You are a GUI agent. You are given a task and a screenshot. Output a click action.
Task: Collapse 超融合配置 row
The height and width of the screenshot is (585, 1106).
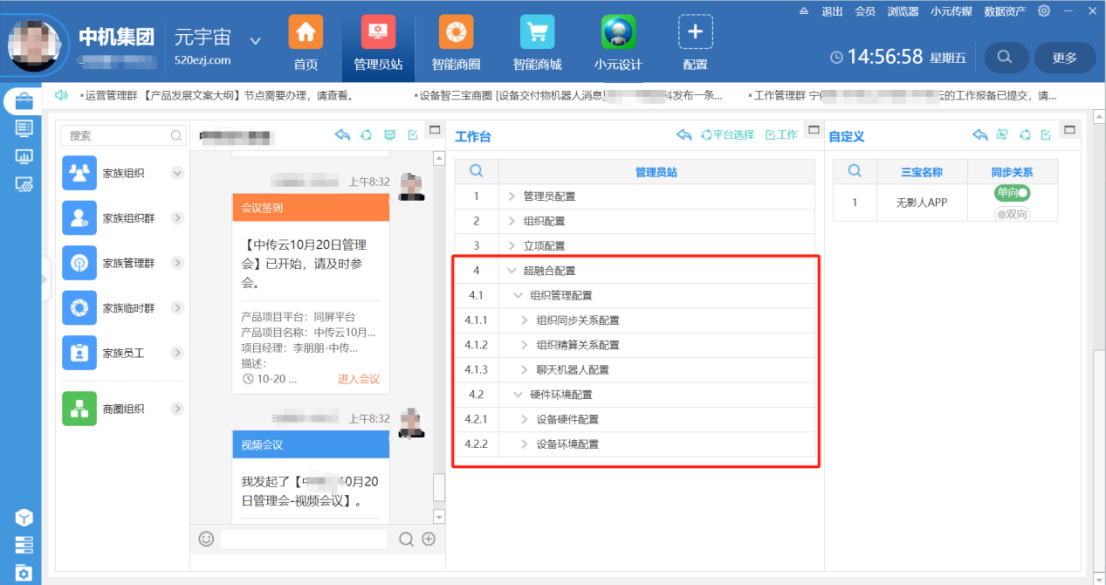pyautogui.click(x=511, y=270)
